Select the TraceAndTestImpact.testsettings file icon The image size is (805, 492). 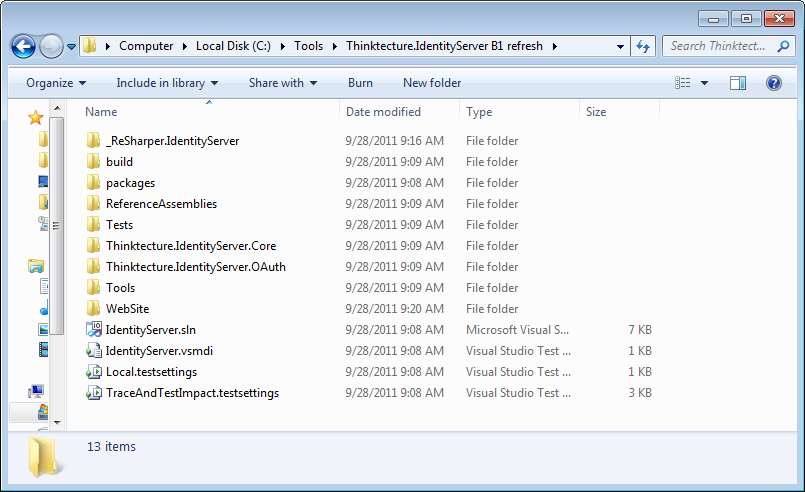[93, 393]
